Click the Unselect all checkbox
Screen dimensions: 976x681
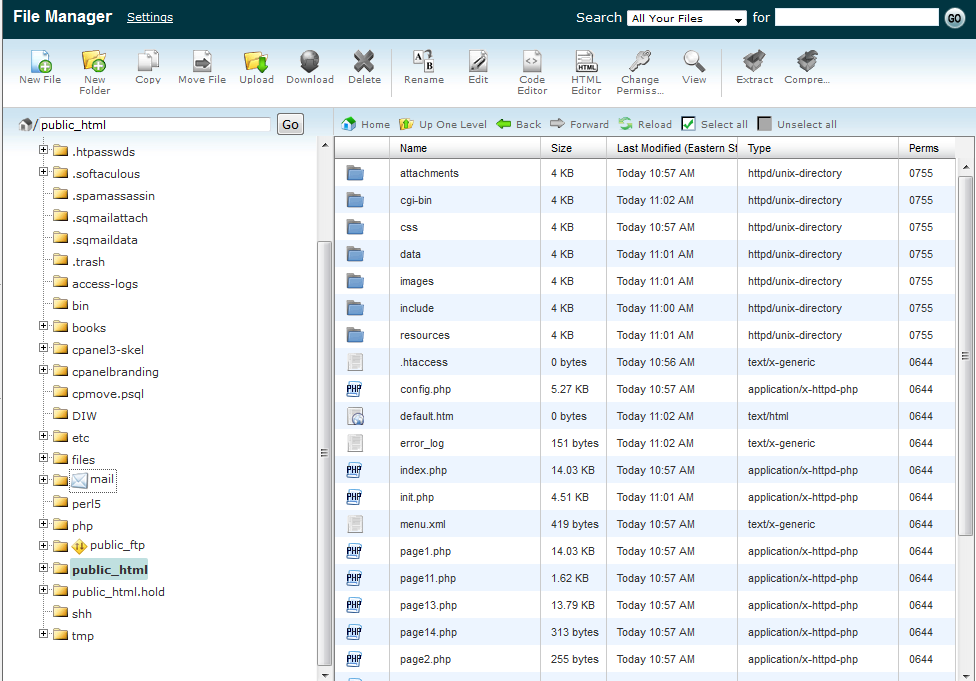pyautogui.click(x=765, y=124)
